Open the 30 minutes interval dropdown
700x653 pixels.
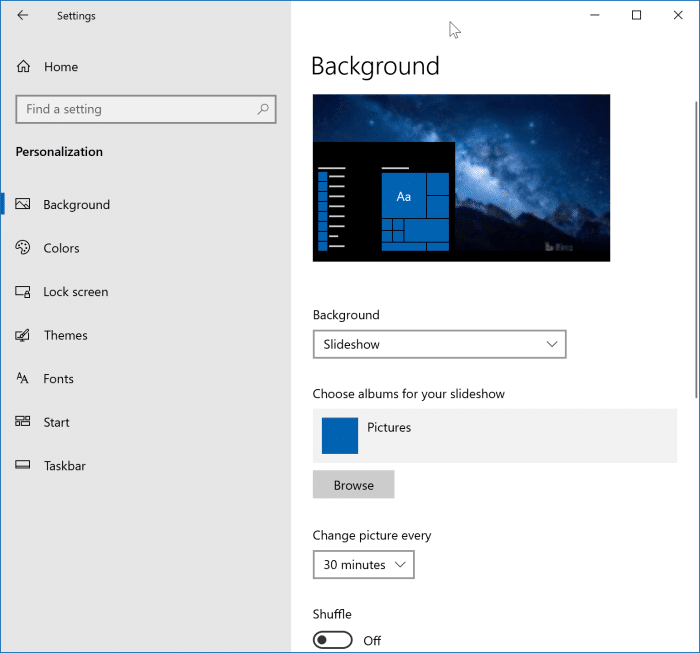(364, 565)
